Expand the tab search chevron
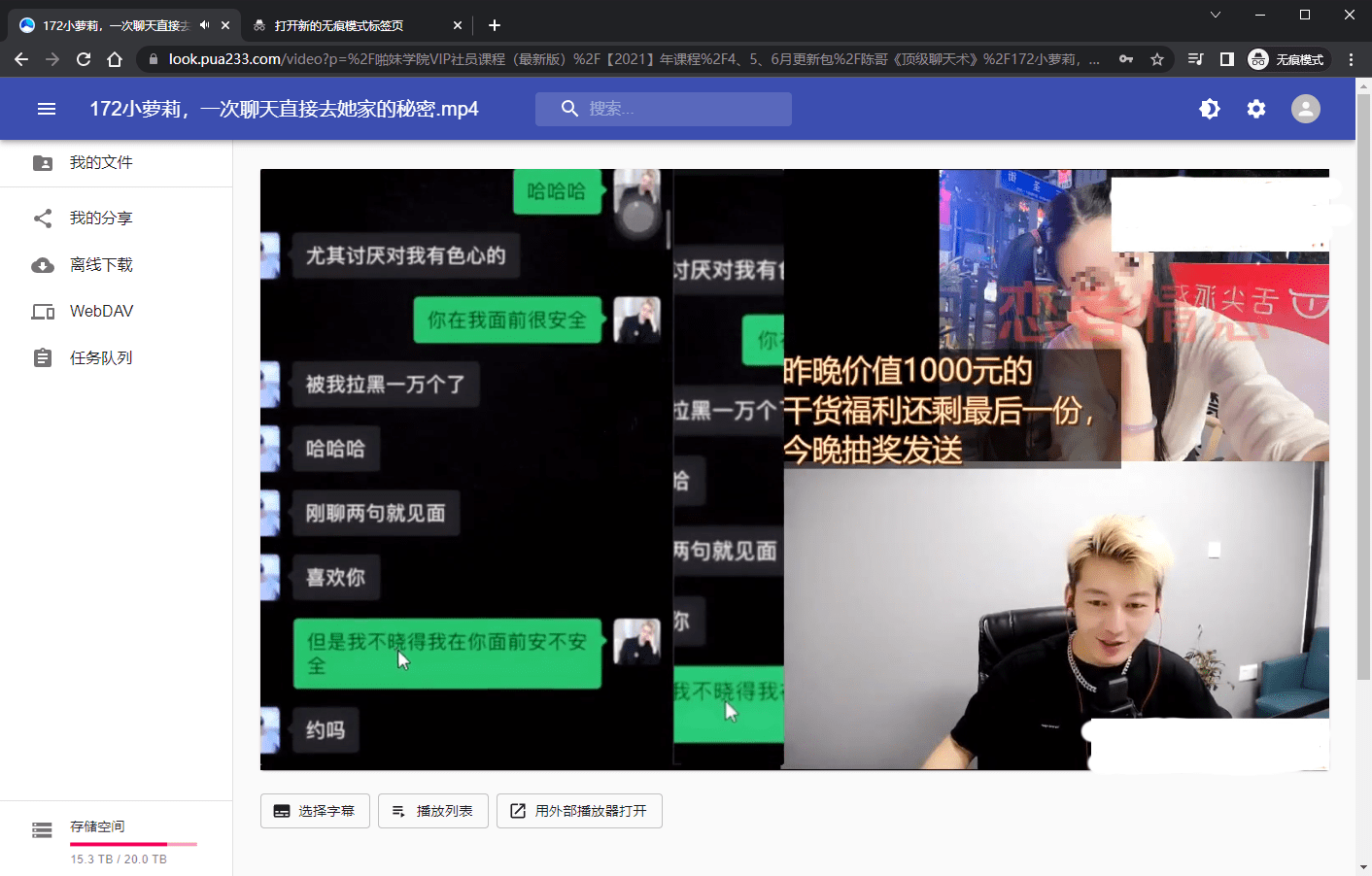 [x=1216, y=15]
